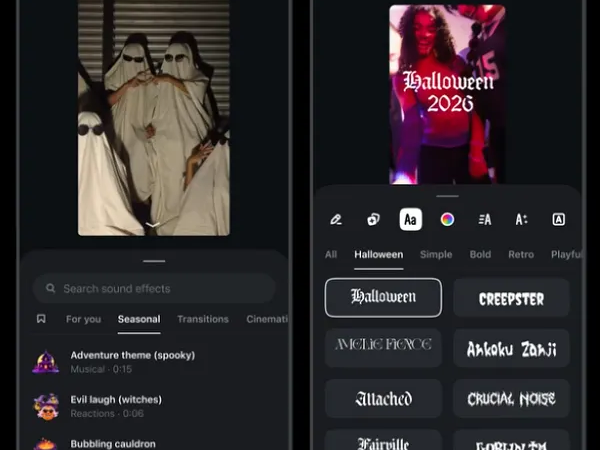Image resolution: width=600 pixels, height=450 pixels.
Task: Choose the Halloween blackletter font
Action: click(383, 298)
